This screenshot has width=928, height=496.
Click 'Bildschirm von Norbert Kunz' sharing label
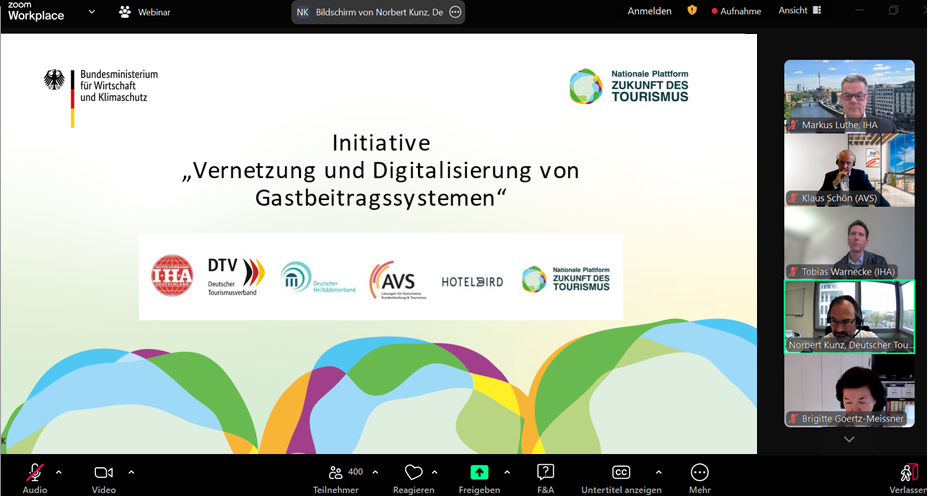[379, 12]
